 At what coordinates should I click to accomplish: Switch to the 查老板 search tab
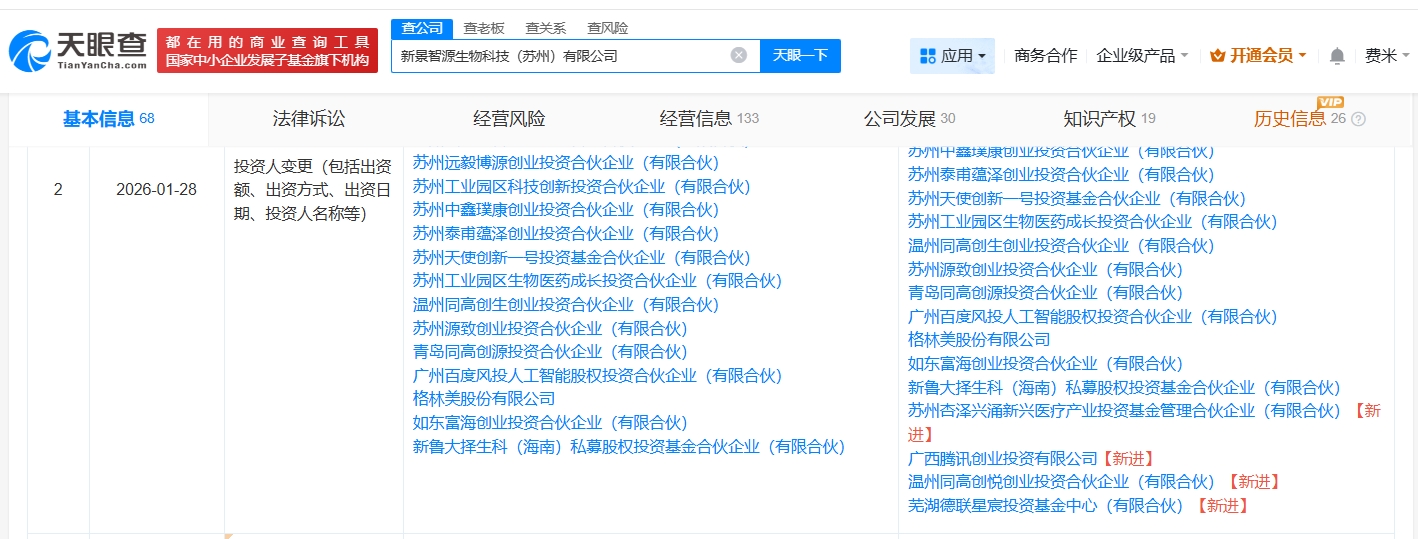pos(484,28)
